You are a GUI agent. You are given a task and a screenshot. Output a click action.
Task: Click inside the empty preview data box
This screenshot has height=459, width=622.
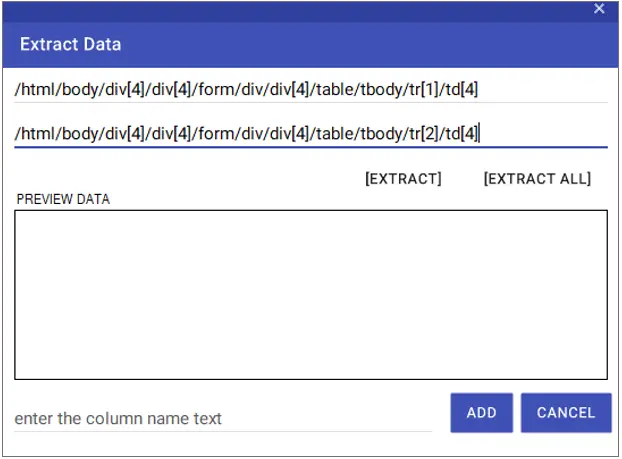click(x=311, y=295)
